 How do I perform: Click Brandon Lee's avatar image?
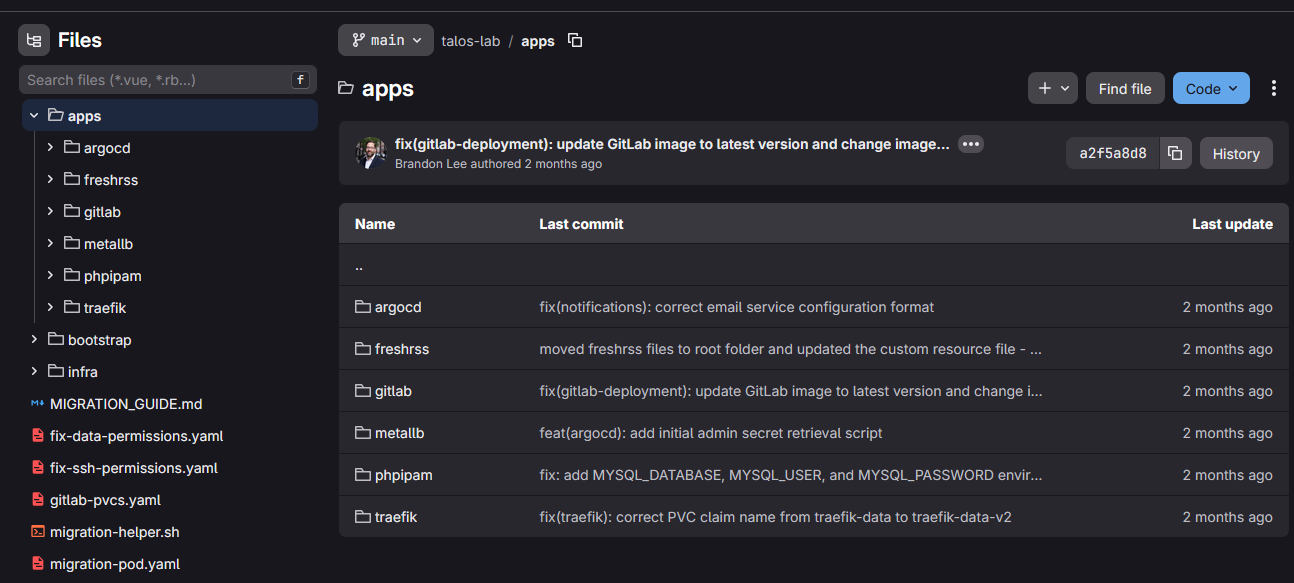[371, 153]
